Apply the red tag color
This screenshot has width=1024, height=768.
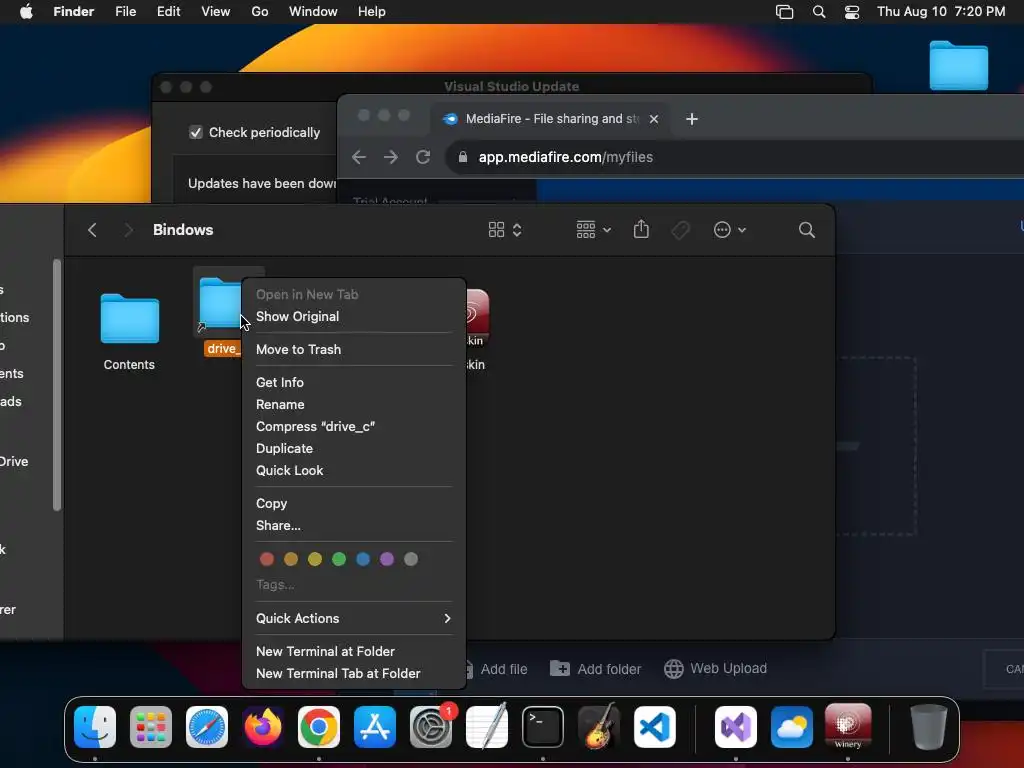click(266, 559)
